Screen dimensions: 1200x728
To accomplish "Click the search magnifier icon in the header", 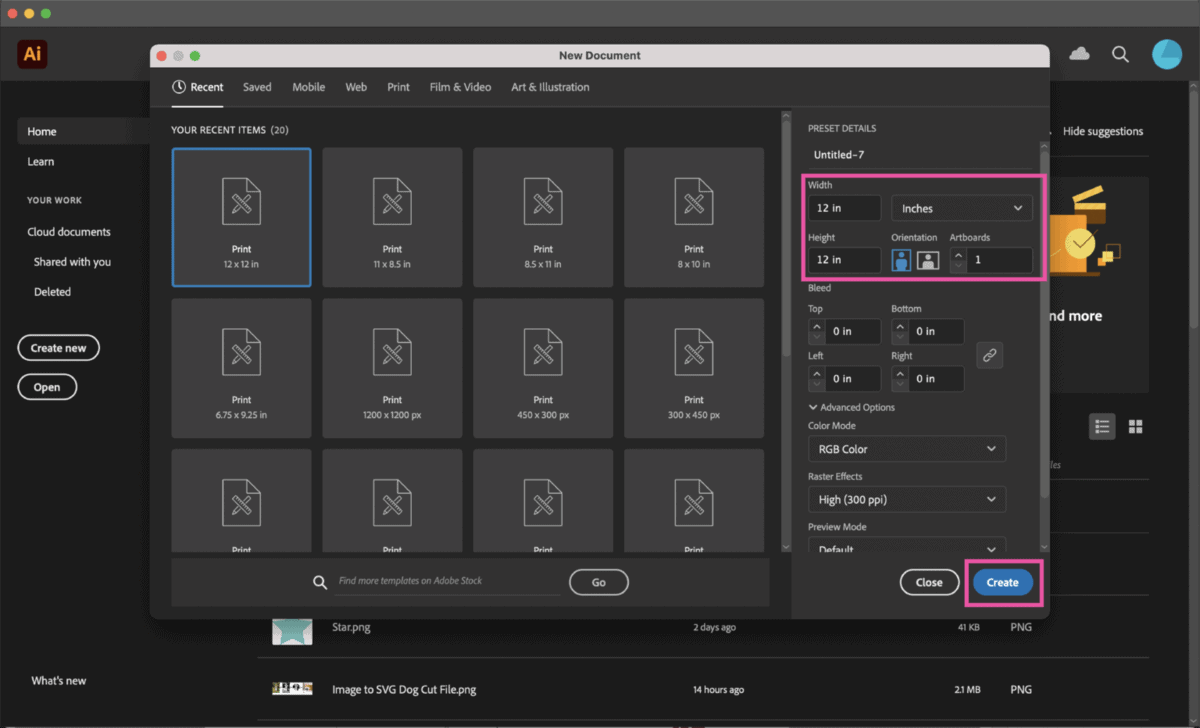I will (1120, 55).
